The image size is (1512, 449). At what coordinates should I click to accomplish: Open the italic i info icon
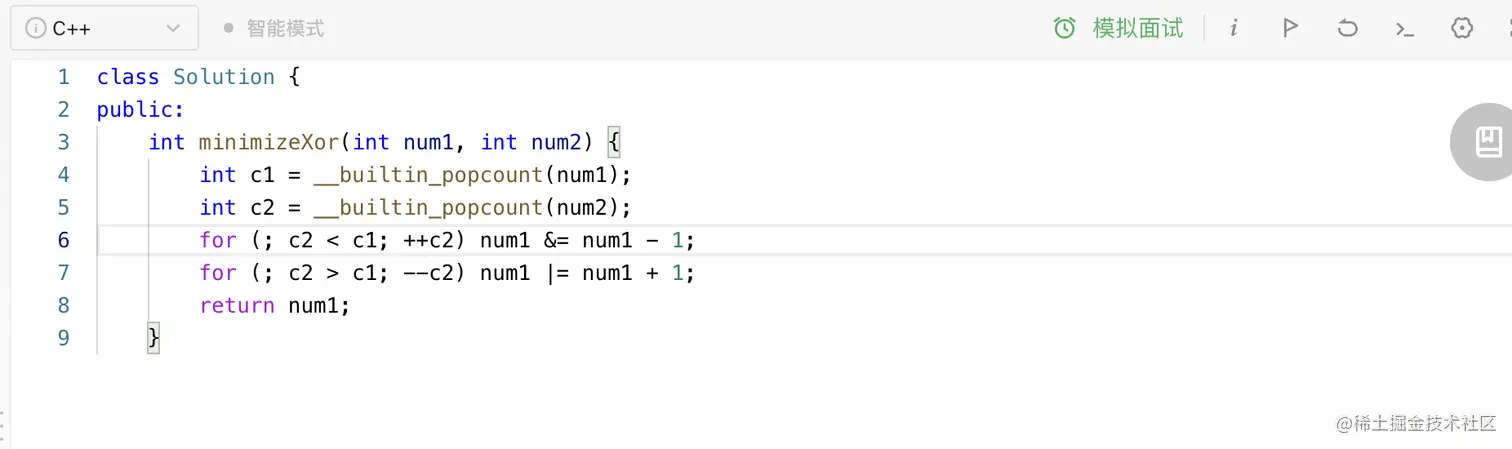pos(1234,28)
